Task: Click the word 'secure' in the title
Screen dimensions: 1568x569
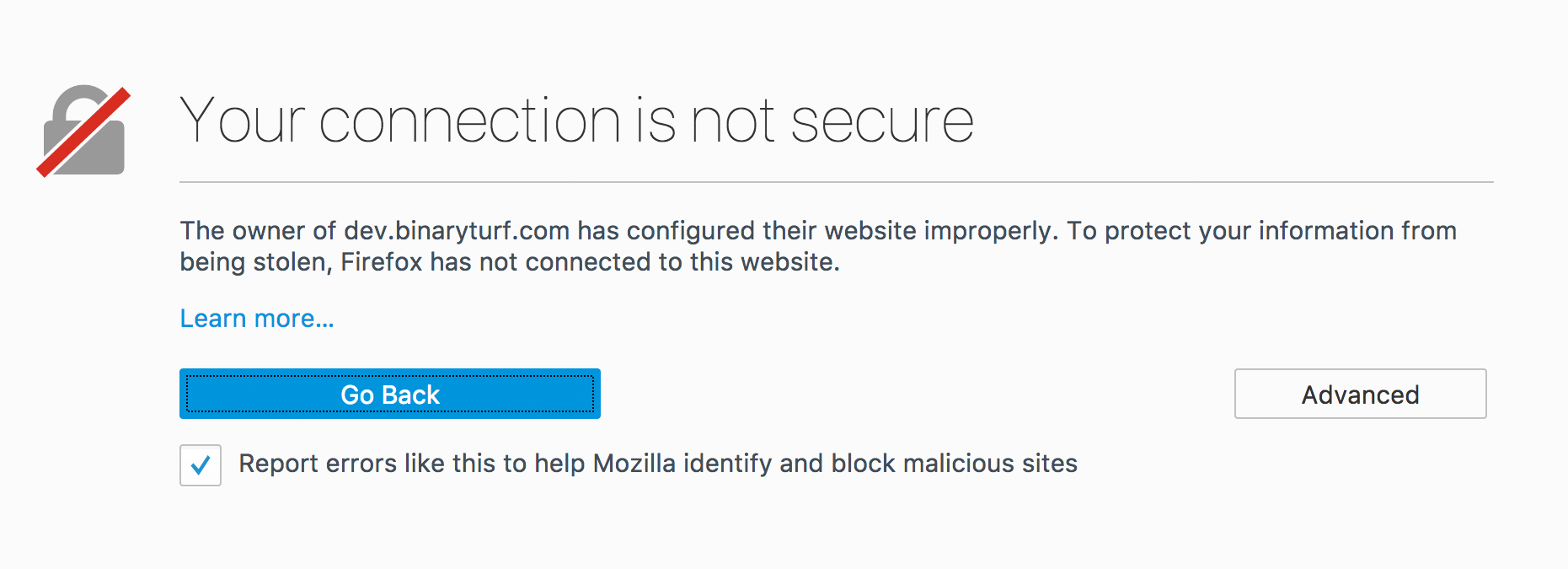Action: tap(882, 122)
